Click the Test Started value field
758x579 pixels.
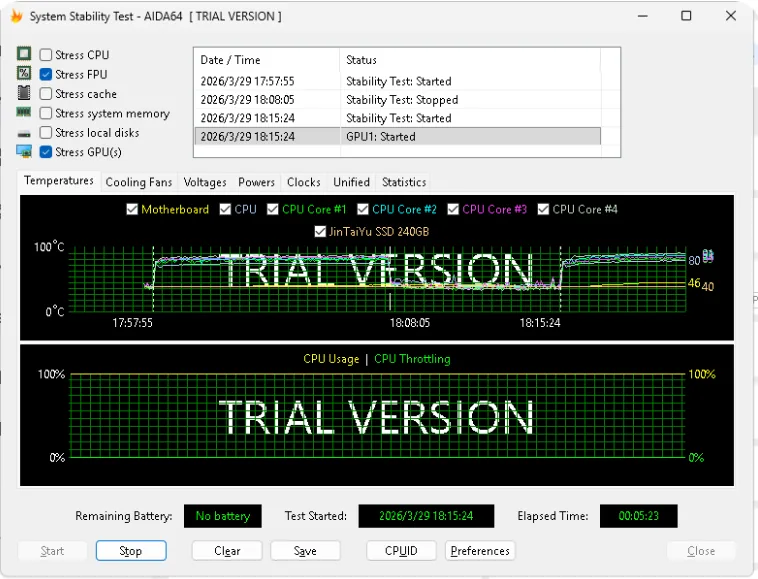(x=426, y=516)
